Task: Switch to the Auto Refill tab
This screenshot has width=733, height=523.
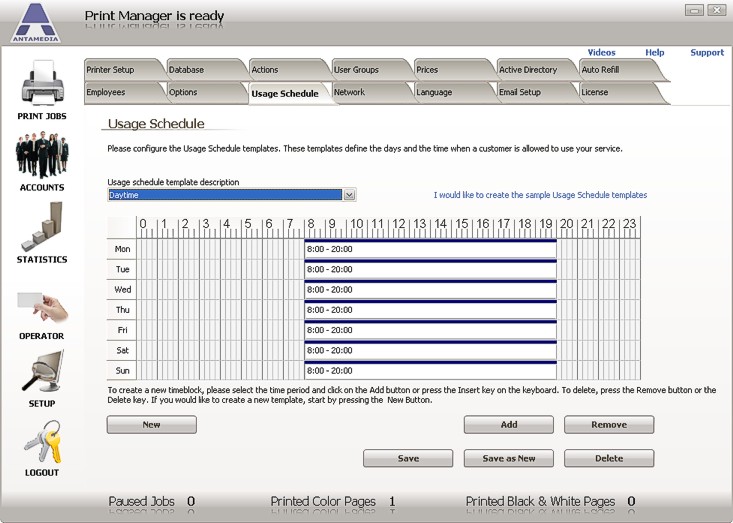Action: pos(617,70)
